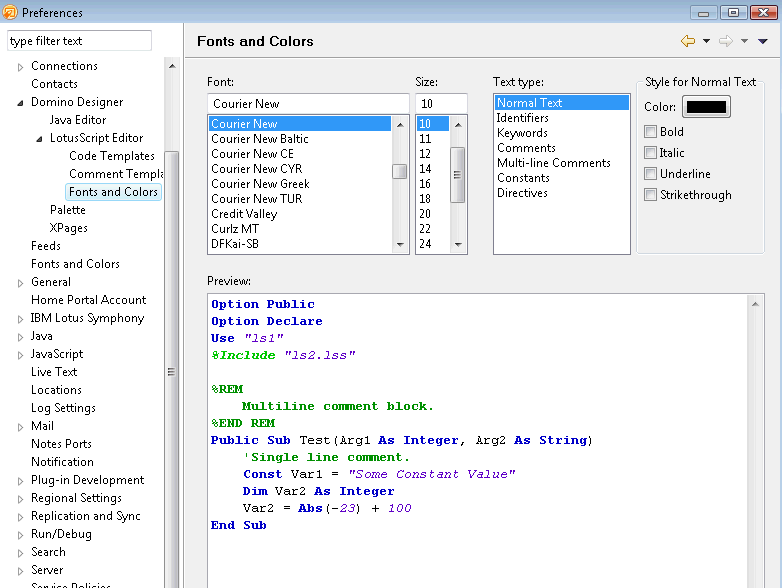Click size list scroll down arrow
Image resolution: width=782 pixels, height=588 pixels.
(458, 244)
